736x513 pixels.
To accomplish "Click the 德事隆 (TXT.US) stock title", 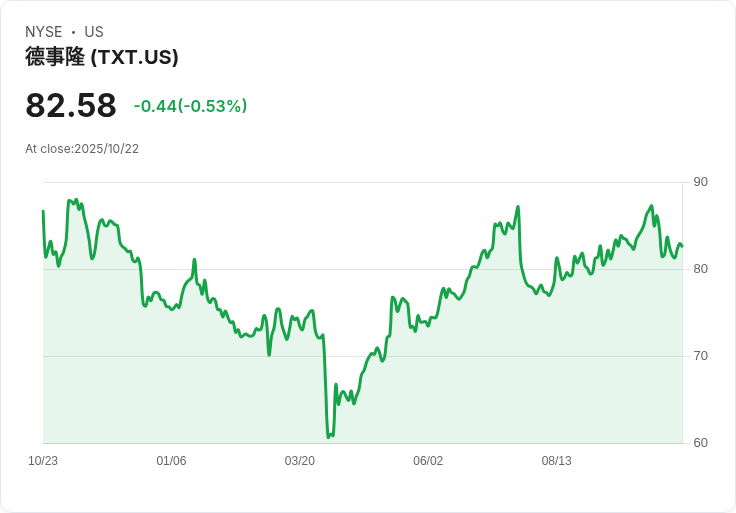I will (x=102, y=57).
